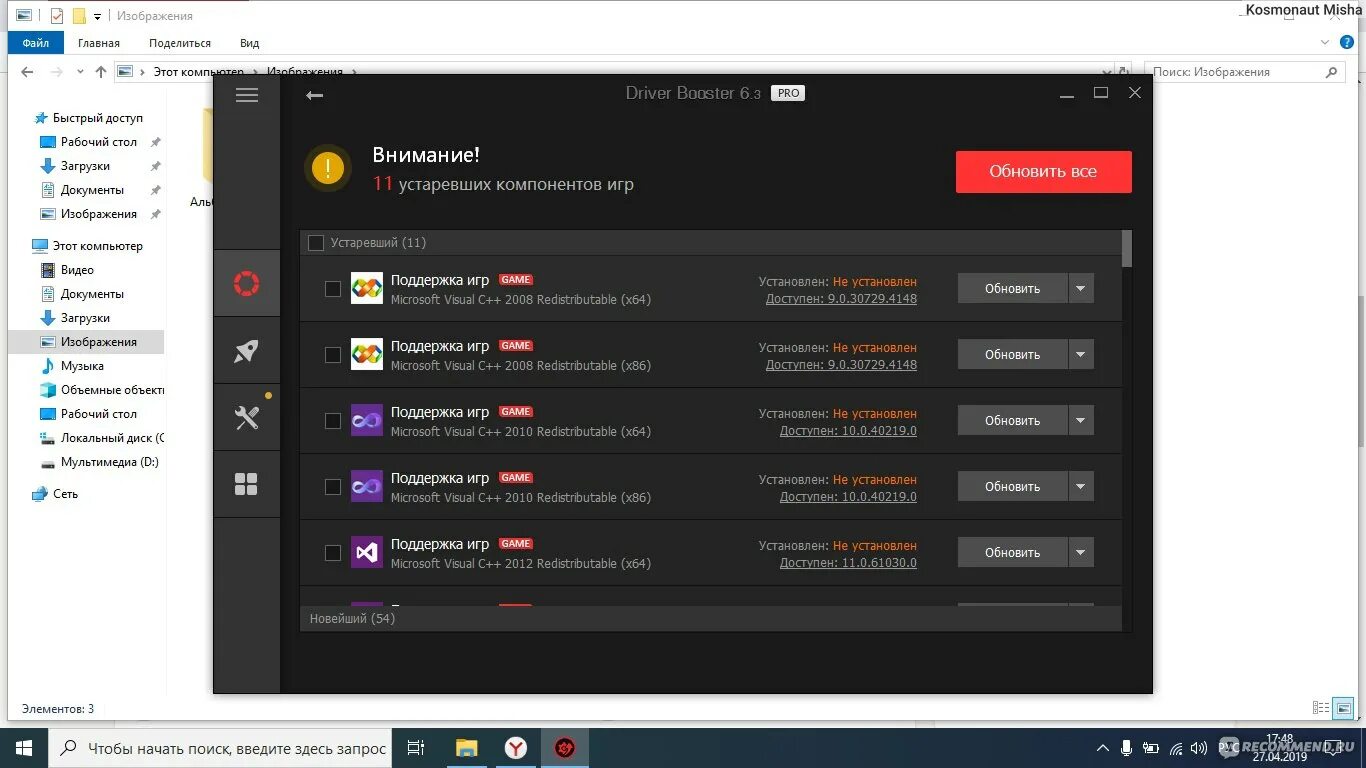Click the microphone icon in system tray
1366x768 pixels.
pyautogui.click(x=1127, y=748)
